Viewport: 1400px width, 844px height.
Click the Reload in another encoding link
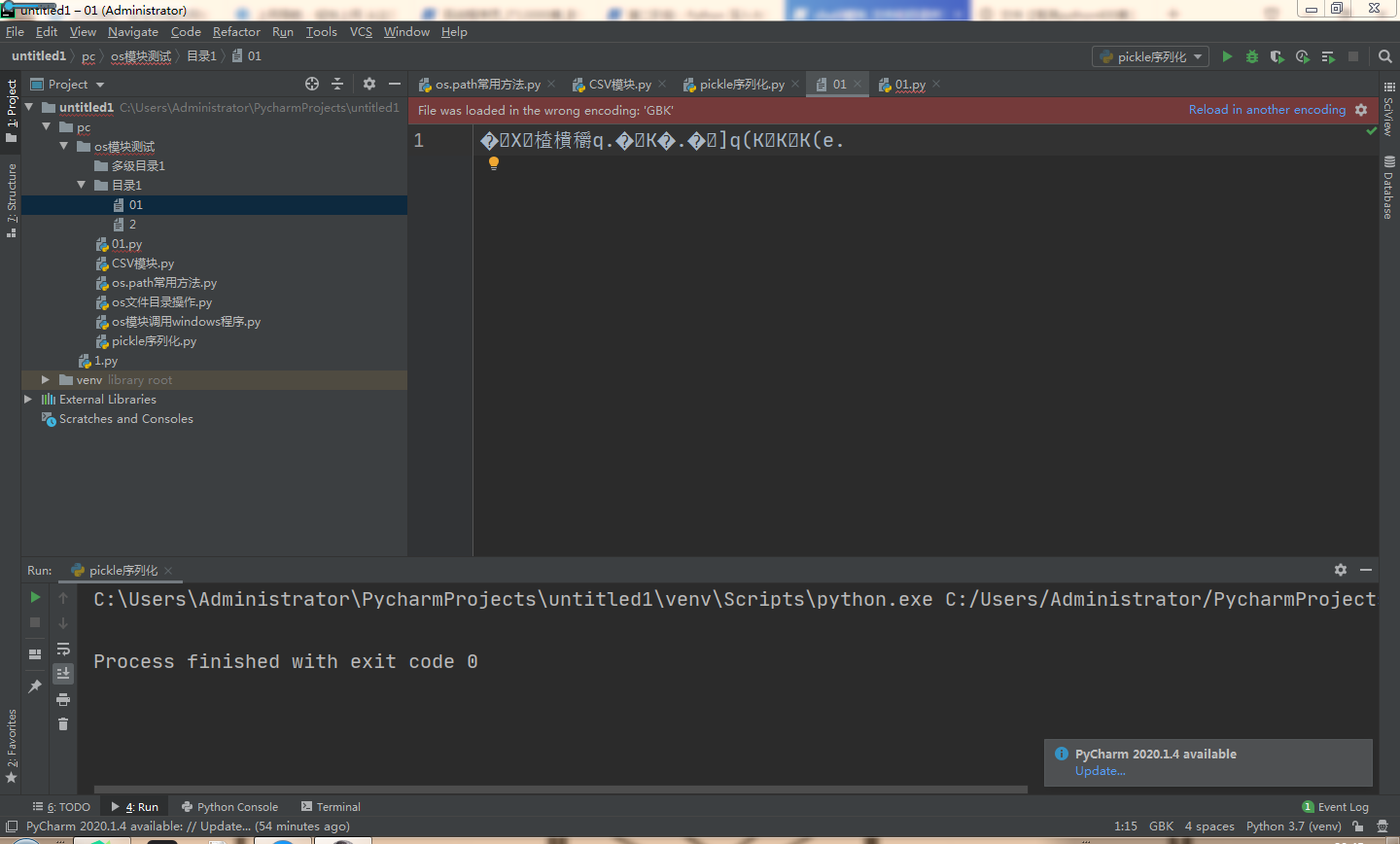click(1267, 110)
